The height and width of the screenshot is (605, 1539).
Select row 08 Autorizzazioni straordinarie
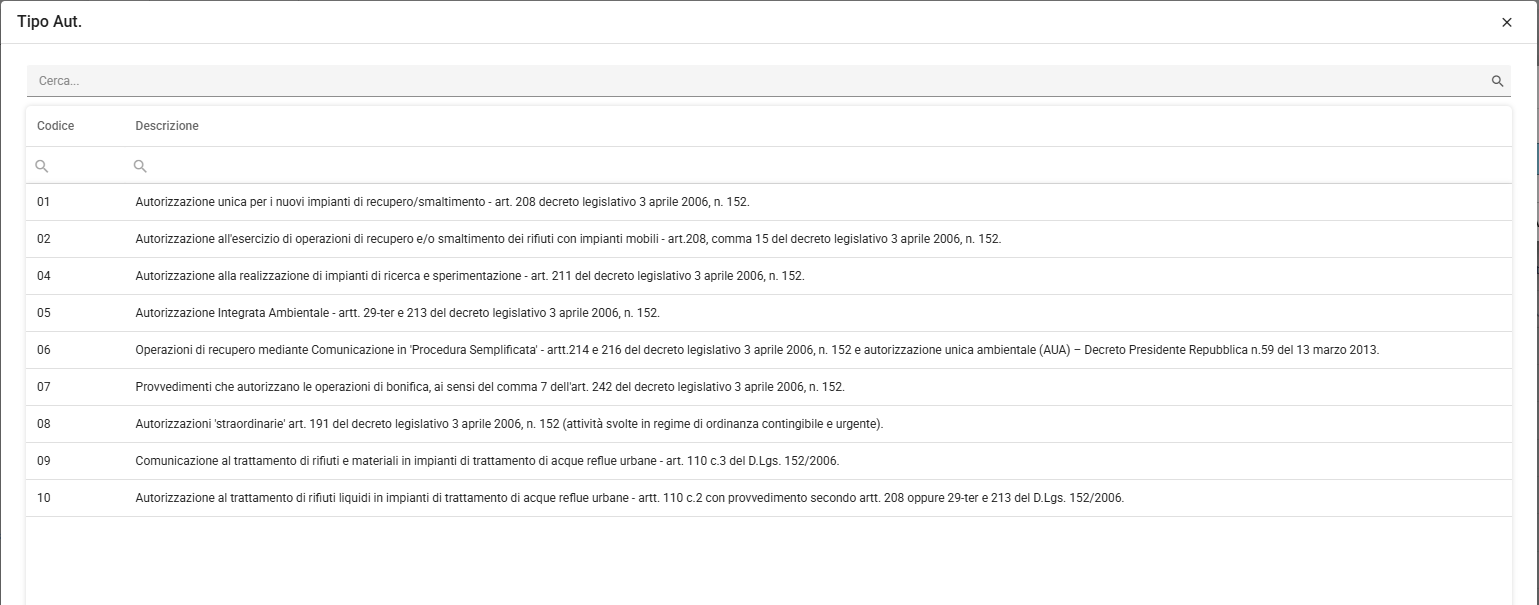pyautogui.click(x=768, y=424)
